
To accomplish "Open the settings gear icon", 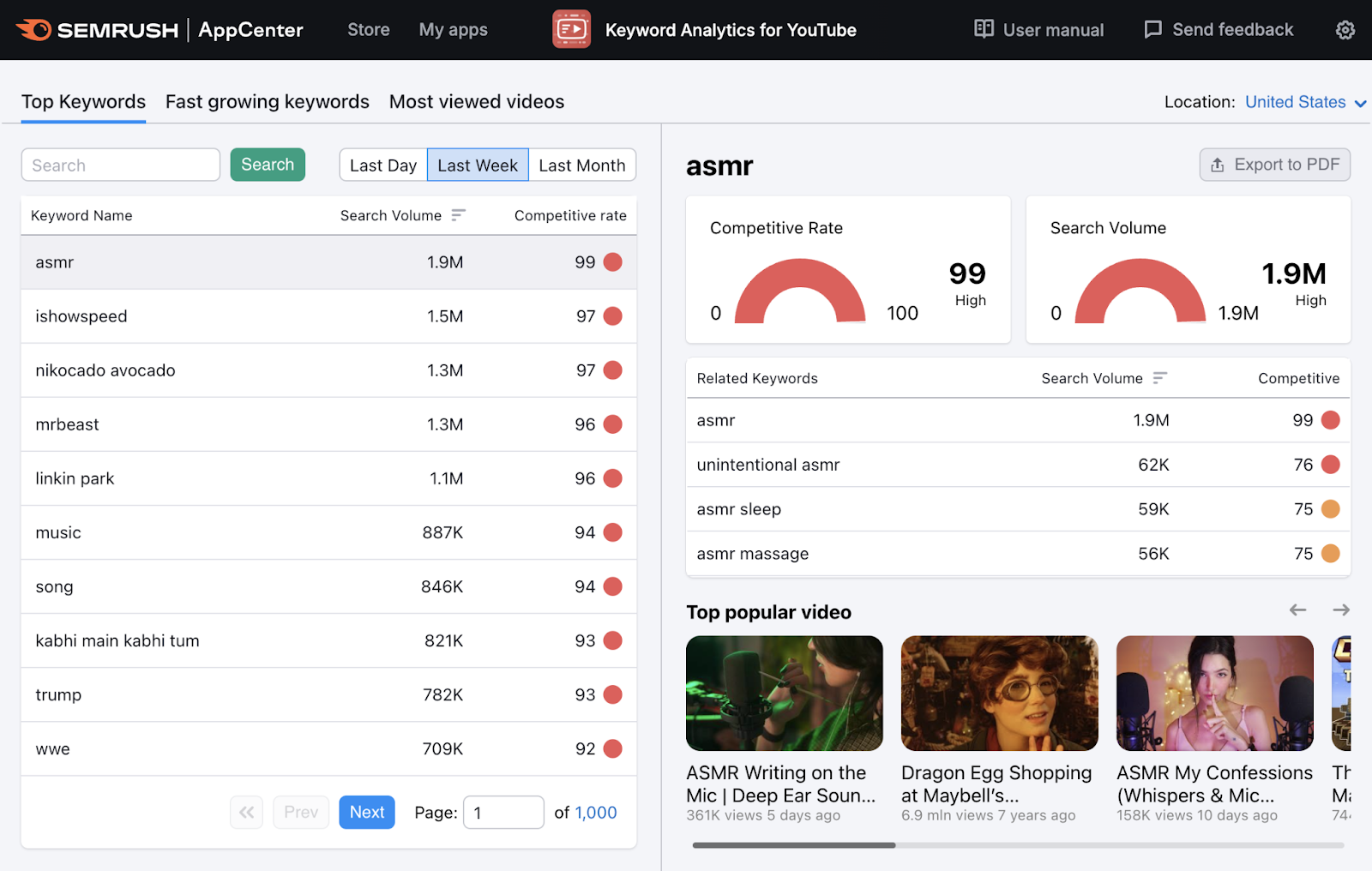I will pyautogui.click(x=1345, y=30).
